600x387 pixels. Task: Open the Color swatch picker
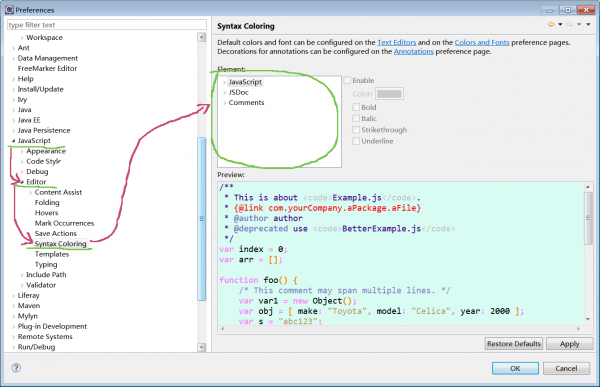coord(389,94)
